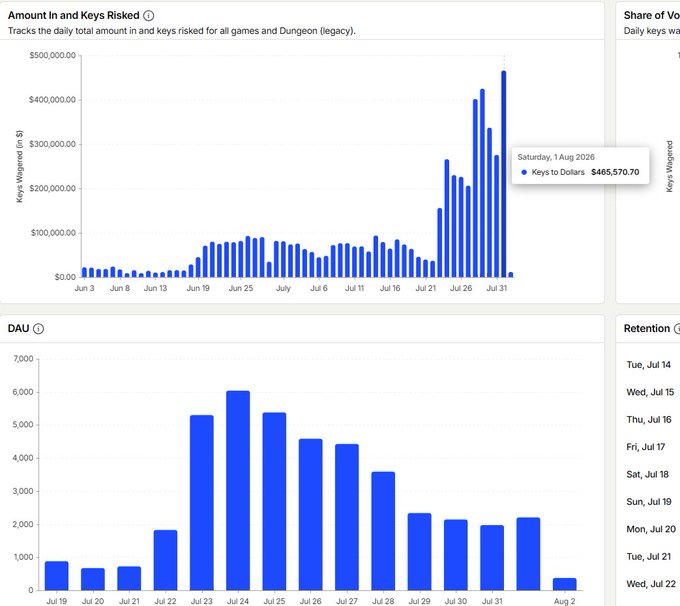Select 'Sun, Jul 19' retention row
This screenshot has width=680, height=606.
tap(649, 502)
